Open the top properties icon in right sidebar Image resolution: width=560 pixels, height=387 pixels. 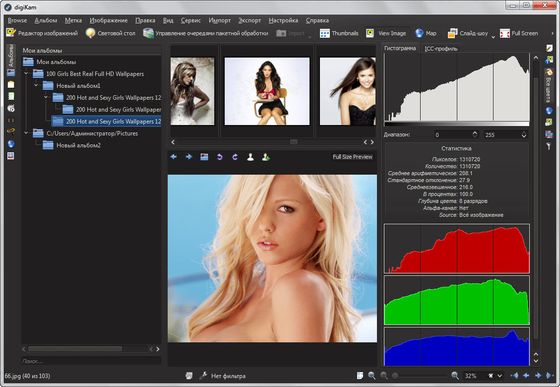(x=549, y=49)
